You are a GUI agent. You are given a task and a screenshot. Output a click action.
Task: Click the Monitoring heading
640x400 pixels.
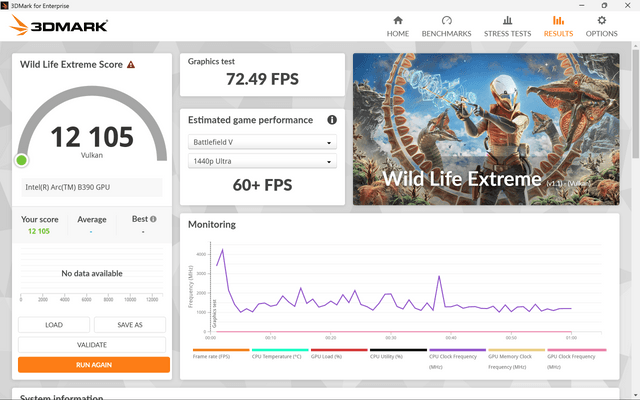click(x=212, y=224)
